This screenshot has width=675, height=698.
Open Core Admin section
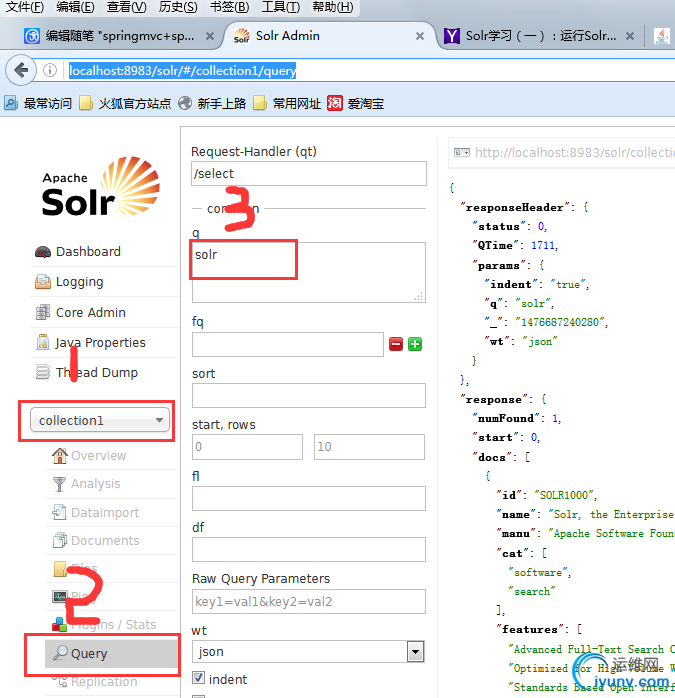coord(91,312)
